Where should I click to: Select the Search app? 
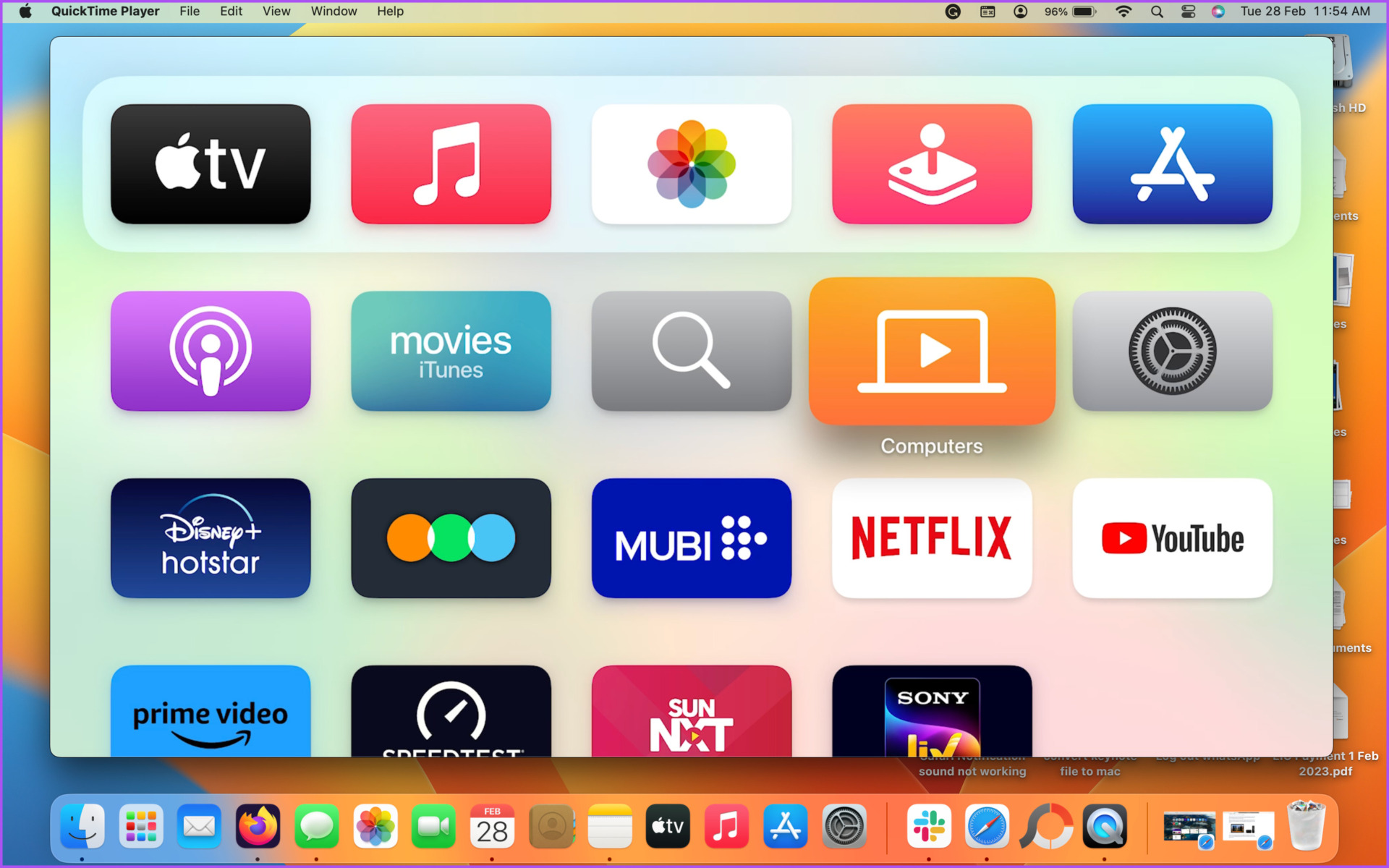coord(691,352)
